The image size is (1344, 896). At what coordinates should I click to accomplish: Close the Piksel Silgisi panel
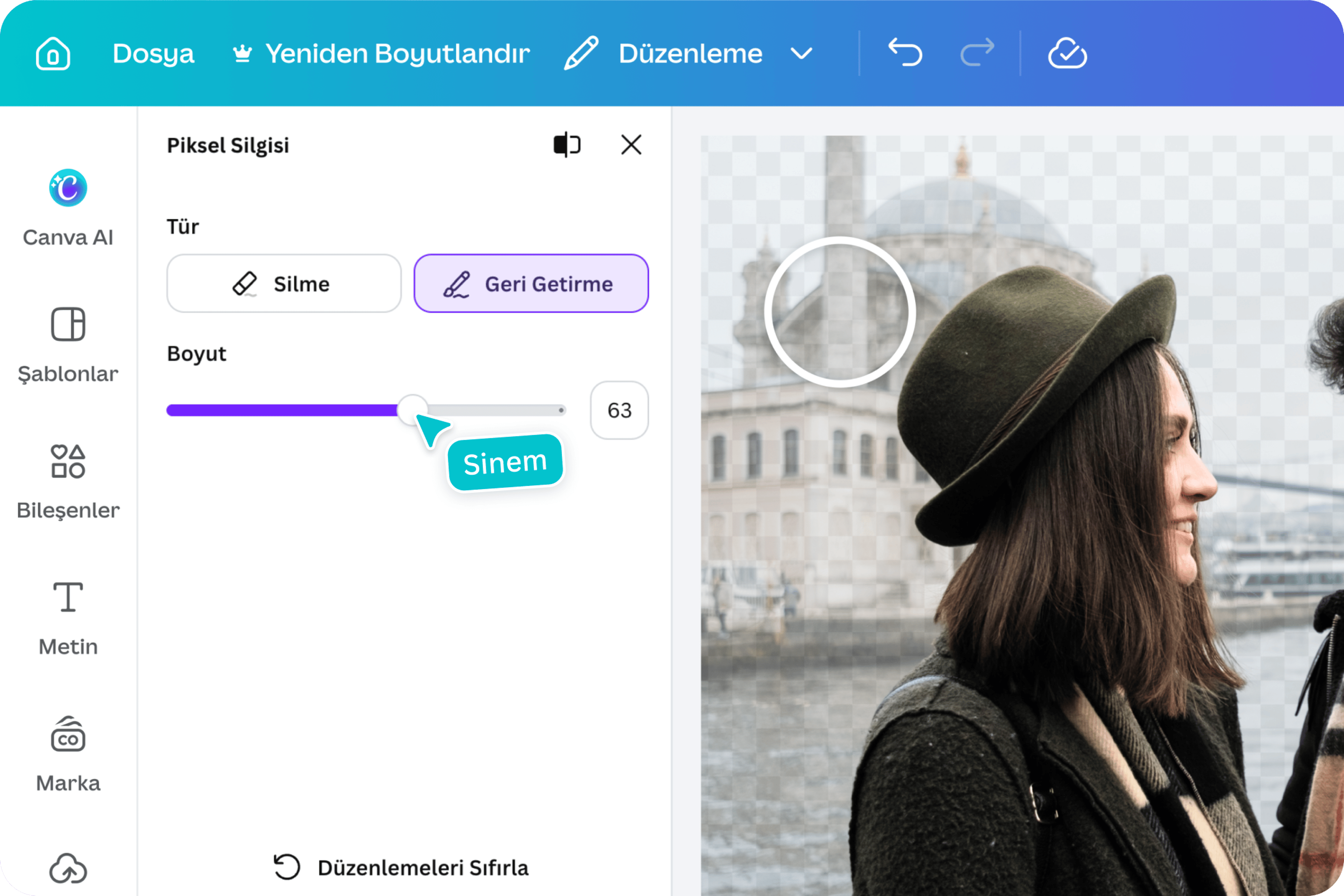pos(631,144)
